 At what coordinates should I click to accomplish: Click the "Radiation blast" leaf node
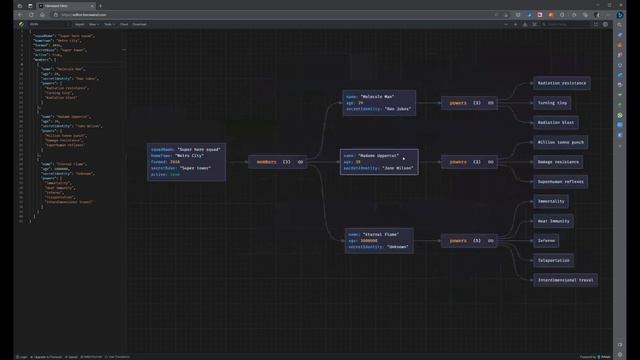click(x=556, y=122)
